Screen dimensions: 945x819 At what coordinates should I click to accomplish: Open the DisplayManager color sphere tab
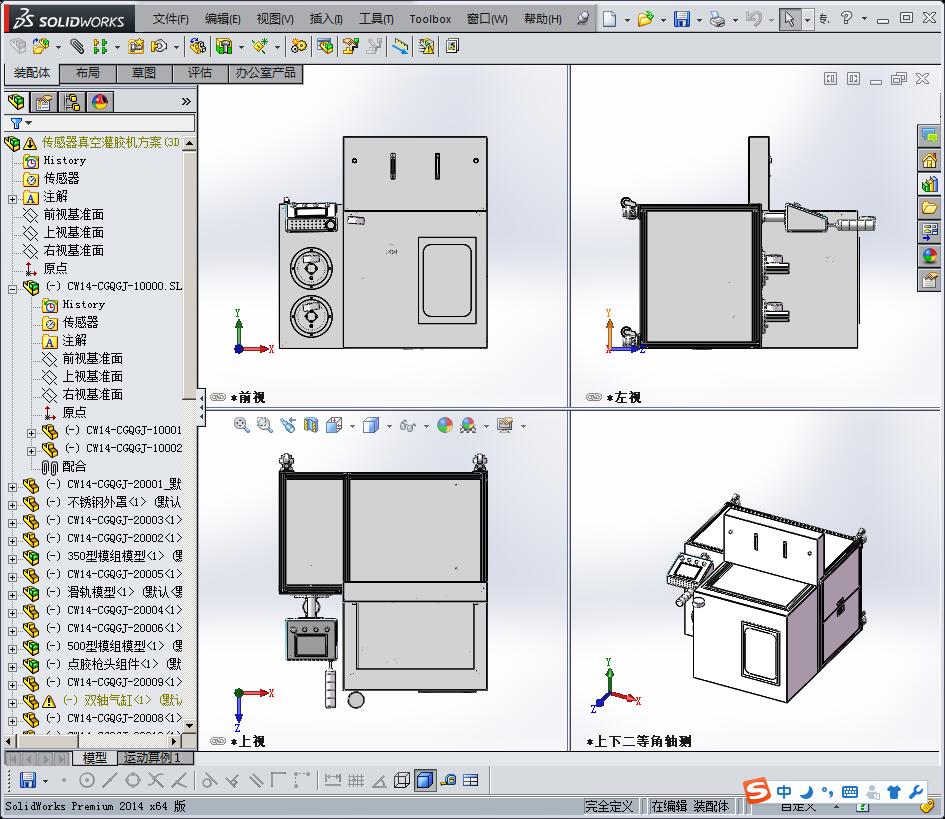(x=100, y=102)
